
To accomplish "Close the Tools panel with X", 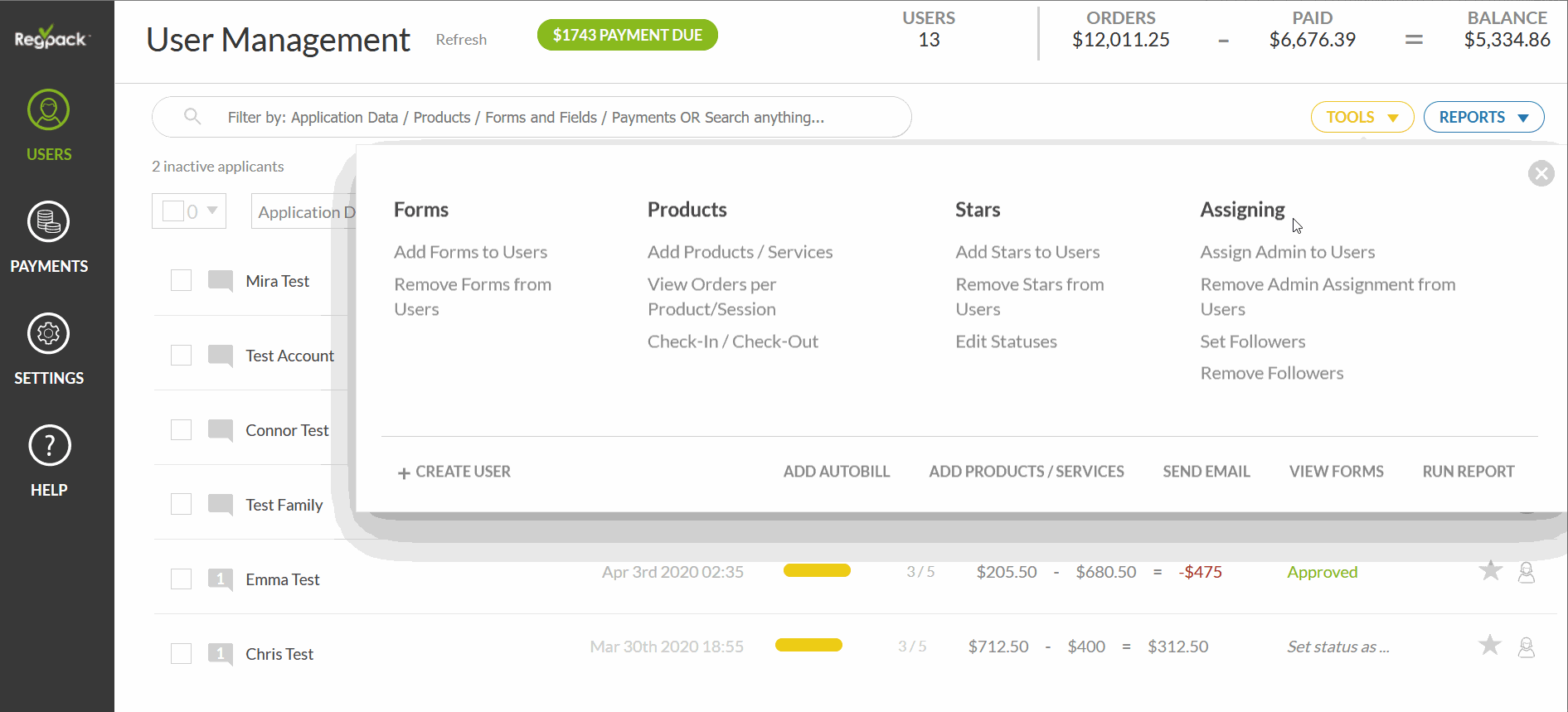I will [1541, 173].
